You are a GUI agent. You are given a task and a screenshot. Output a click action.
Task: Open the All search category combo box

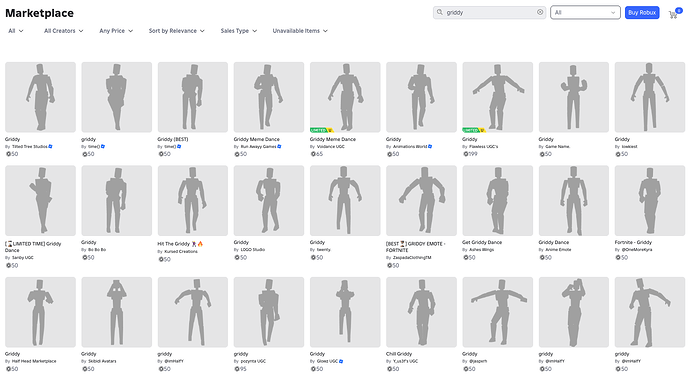pos(585,12)
